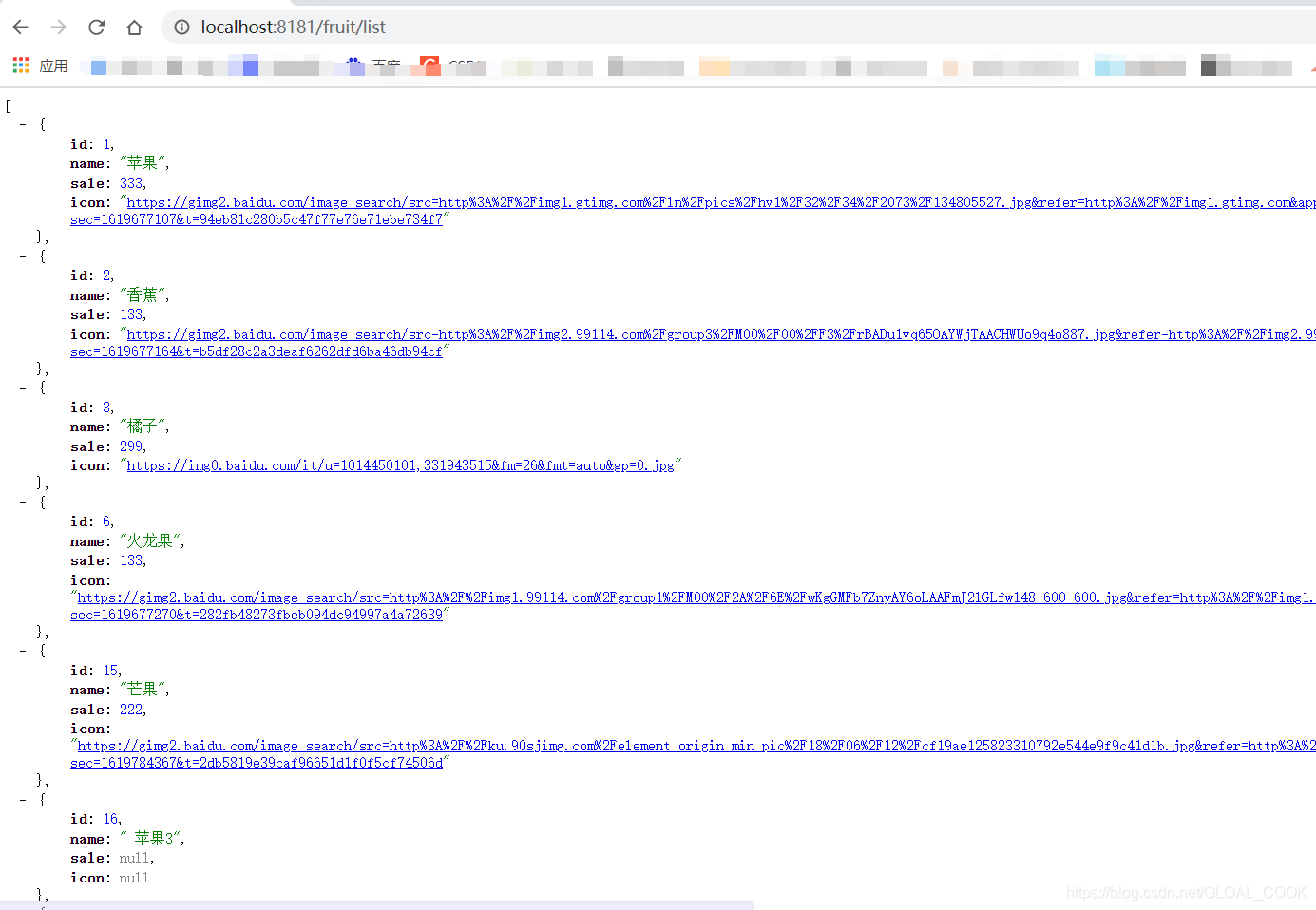Open the apps grid bookmark icon
Screen dimensions: 1316x910
click(21, 66)
